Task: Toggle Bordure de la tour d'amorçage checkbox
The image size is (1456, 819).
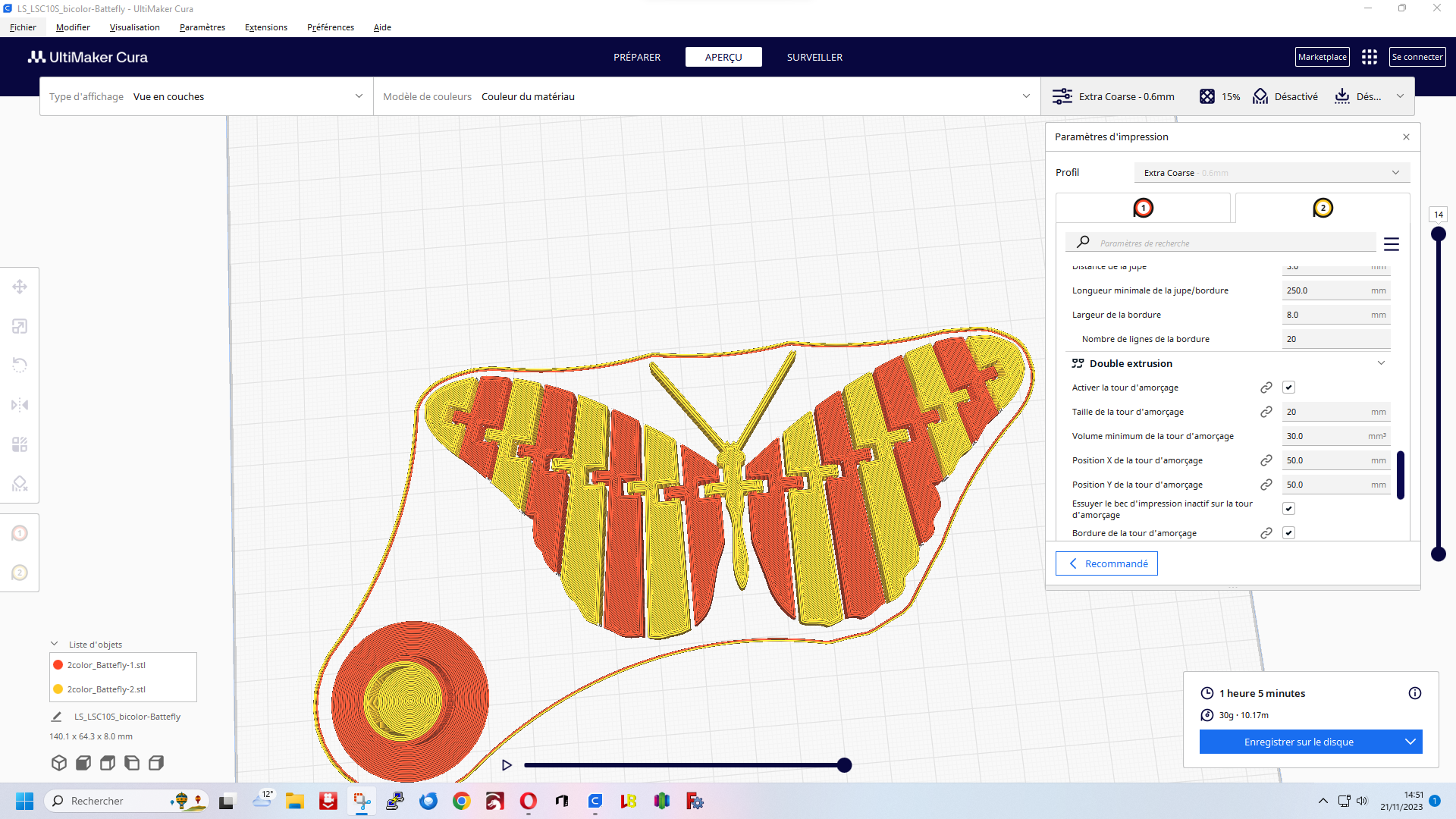Action: coord(1288,533)
